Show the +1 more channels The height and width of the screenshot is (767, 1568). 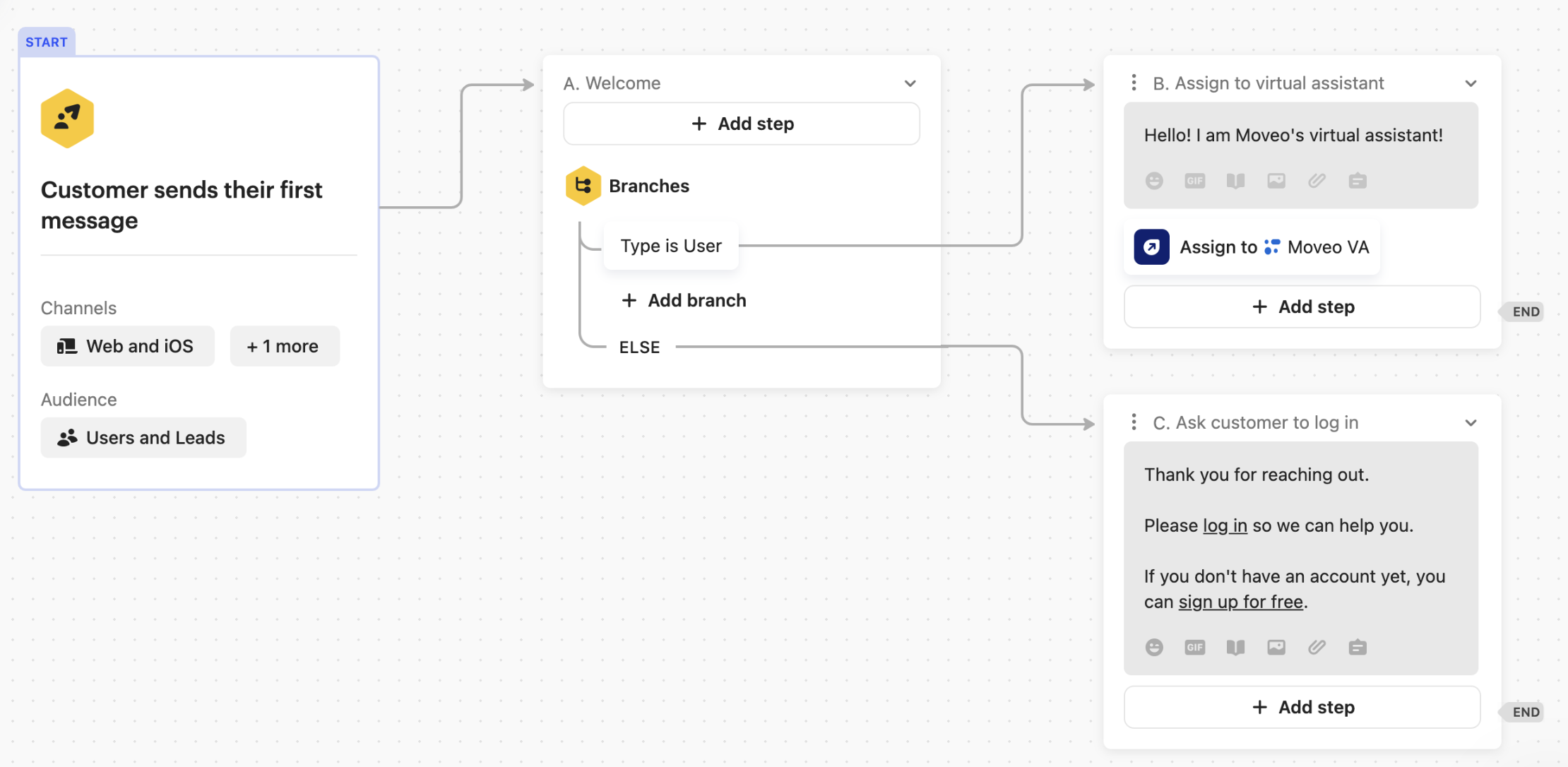pos(285,345)
